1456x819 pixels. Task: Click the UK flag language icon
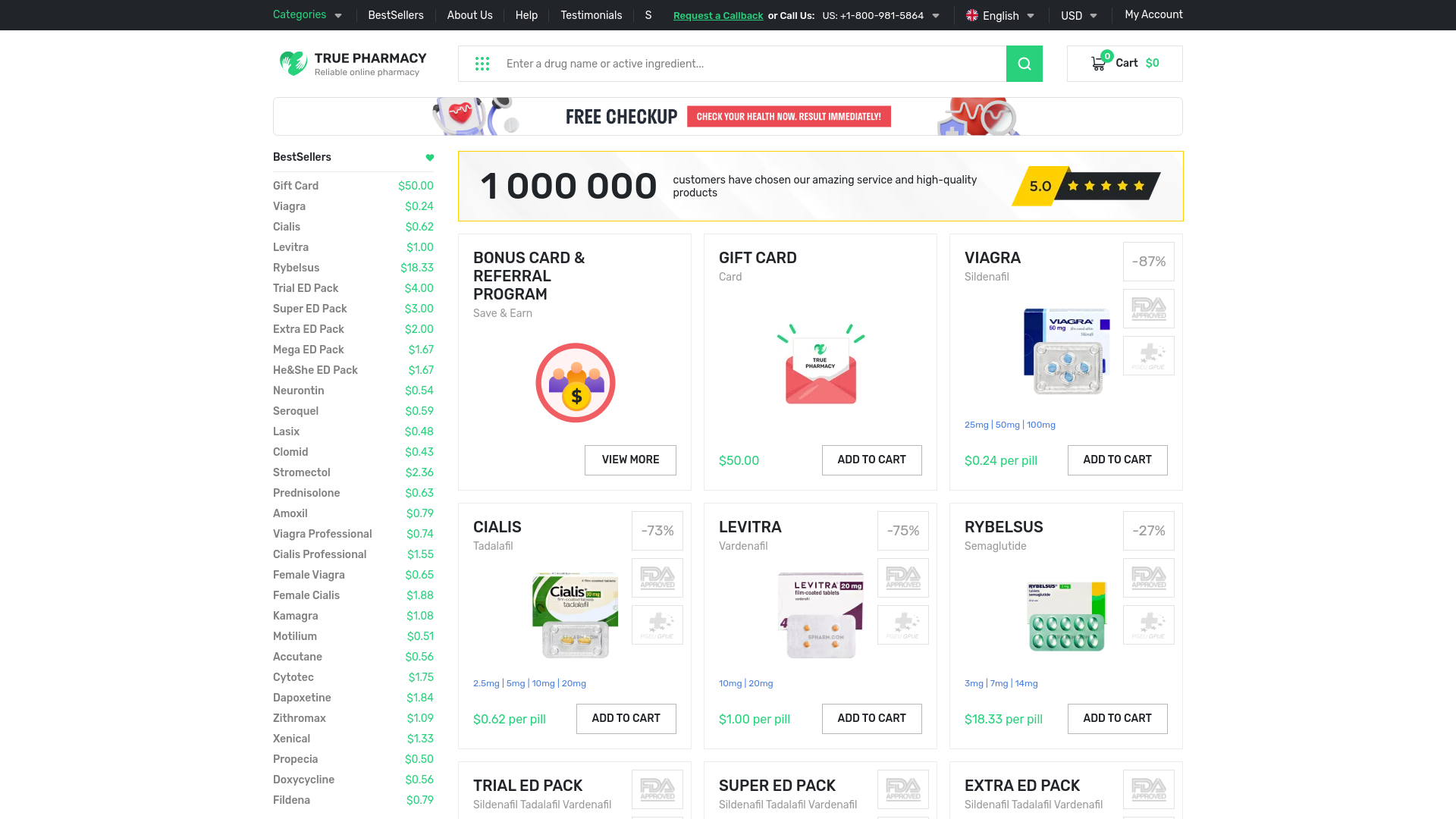[x=972, y=15]
